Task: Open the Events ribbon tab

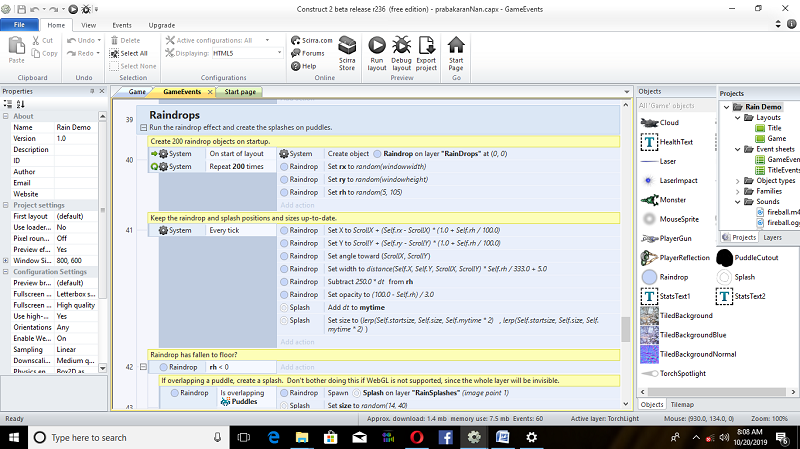Action: click(121, 24)
